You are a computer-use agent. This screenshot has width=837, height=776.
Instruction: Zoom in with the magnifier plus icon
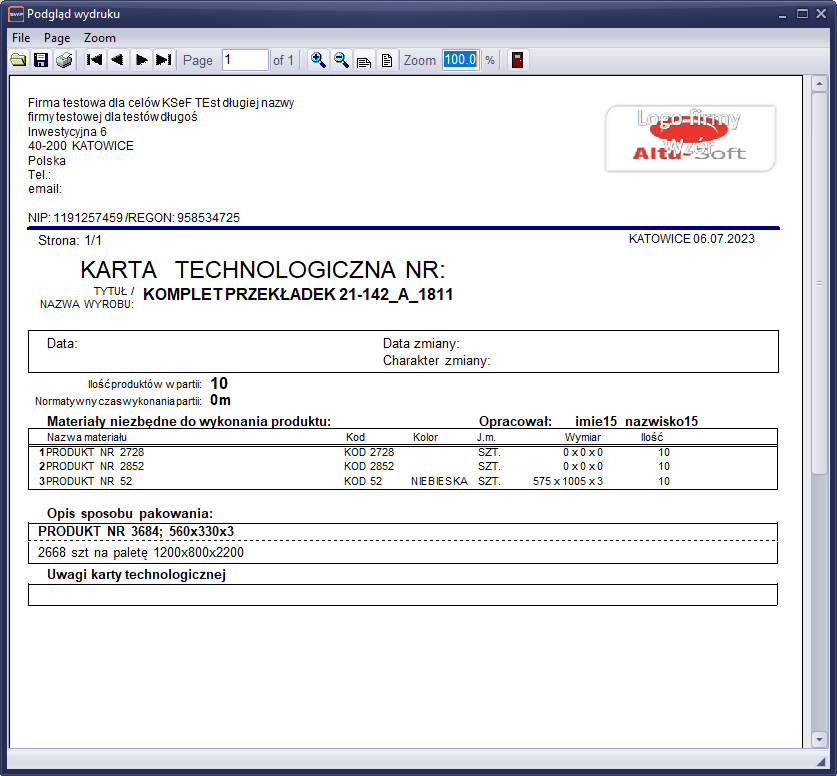point(318,60)
